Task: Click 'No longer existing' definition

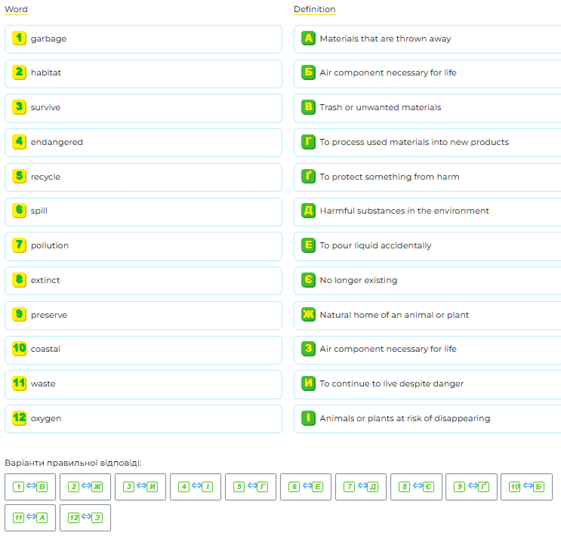Action: 358,280
